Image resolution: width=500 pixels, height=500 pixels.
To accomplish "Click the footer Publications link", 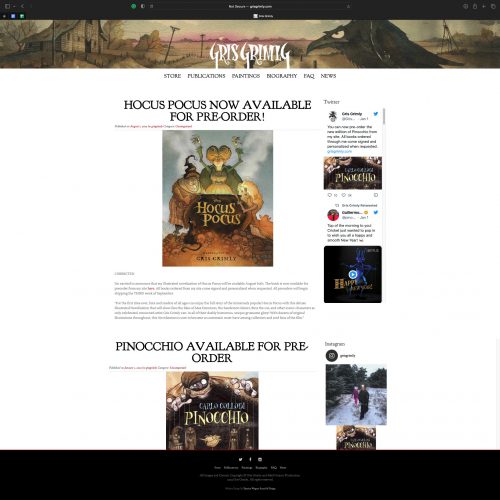I will click(231, 468).
